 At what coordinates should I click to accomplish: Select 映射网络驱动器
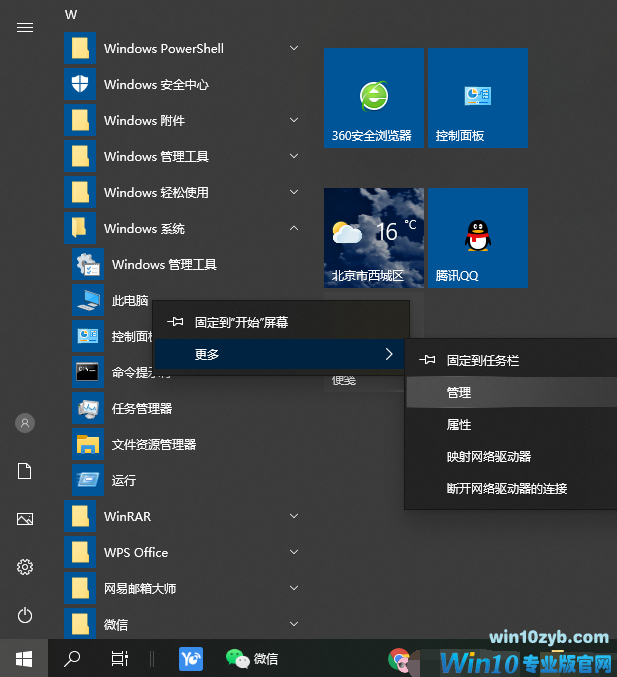512,456
